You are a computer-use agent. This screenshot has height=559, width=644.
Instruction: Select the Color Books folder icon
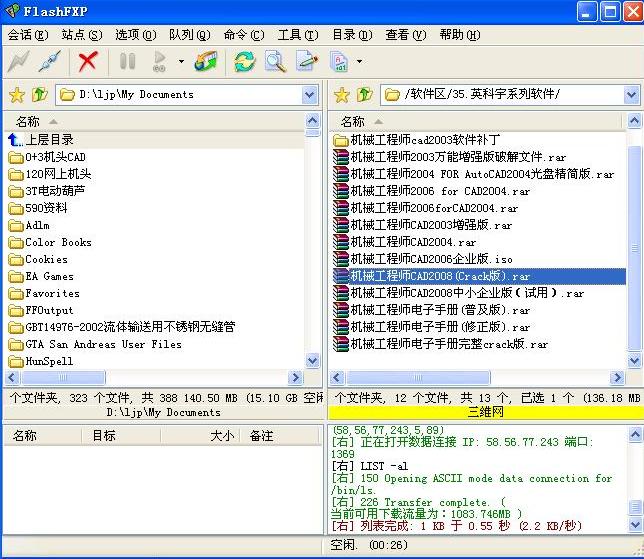16,242
